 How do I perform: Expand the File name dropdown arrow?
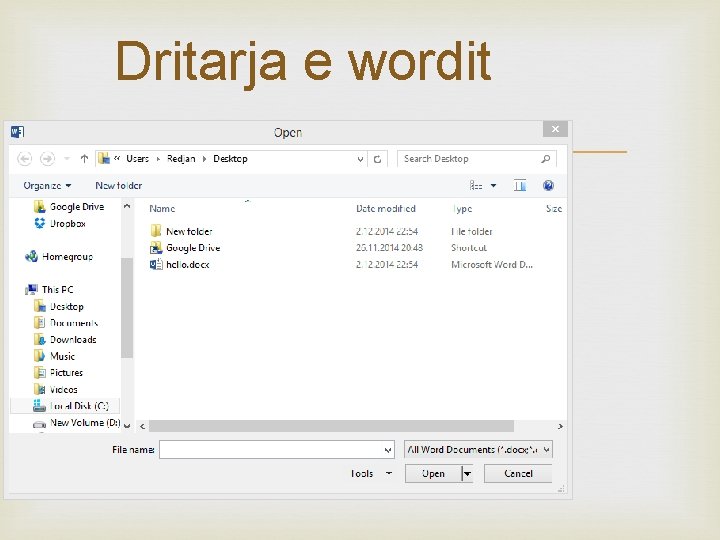coord(388,450)
